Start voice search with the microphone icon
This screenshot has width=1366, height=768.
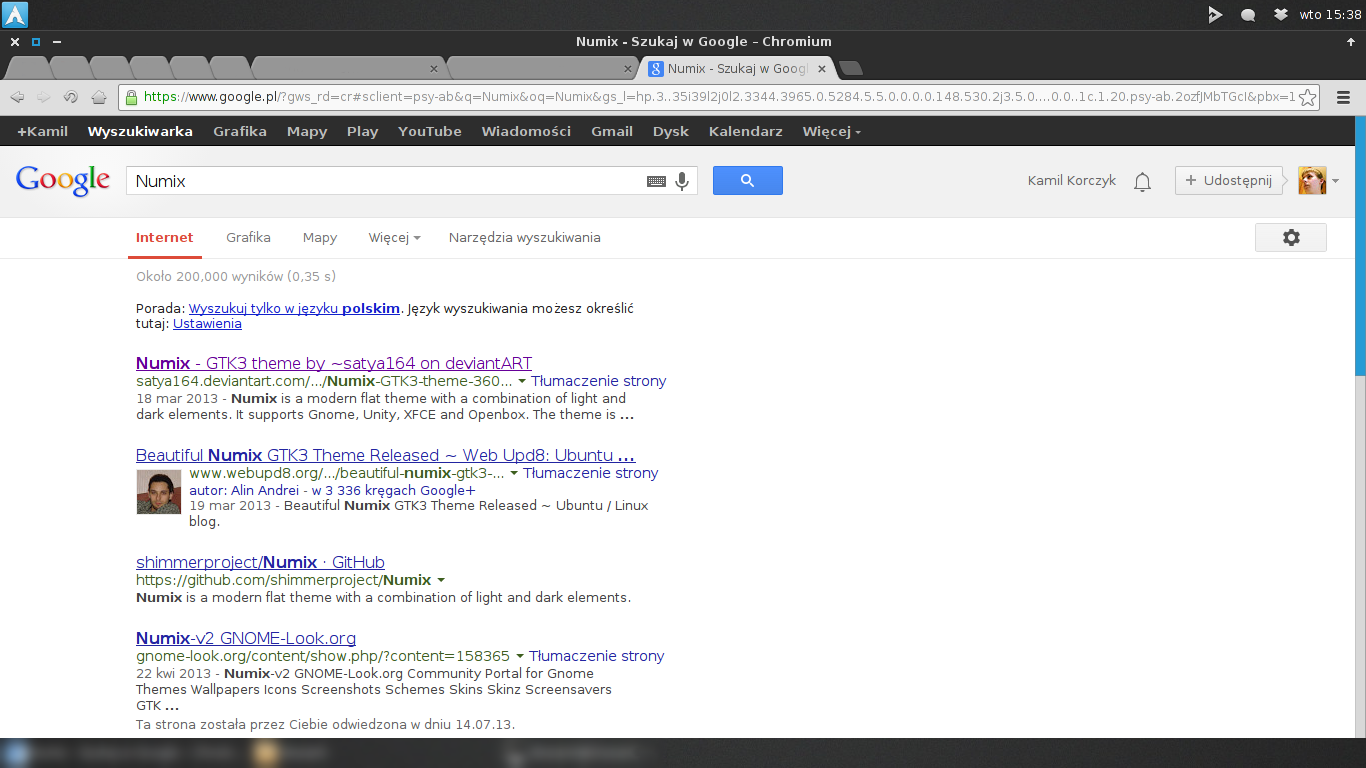(x=682, y=181)
